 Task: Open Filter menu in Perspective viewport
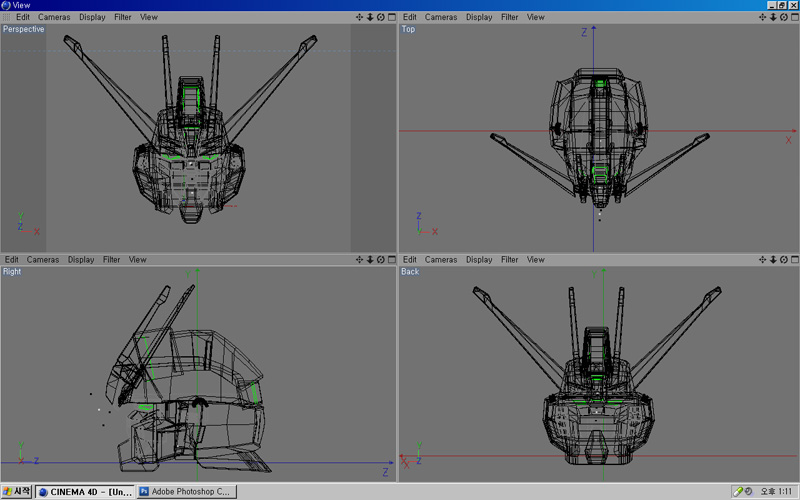122,17
